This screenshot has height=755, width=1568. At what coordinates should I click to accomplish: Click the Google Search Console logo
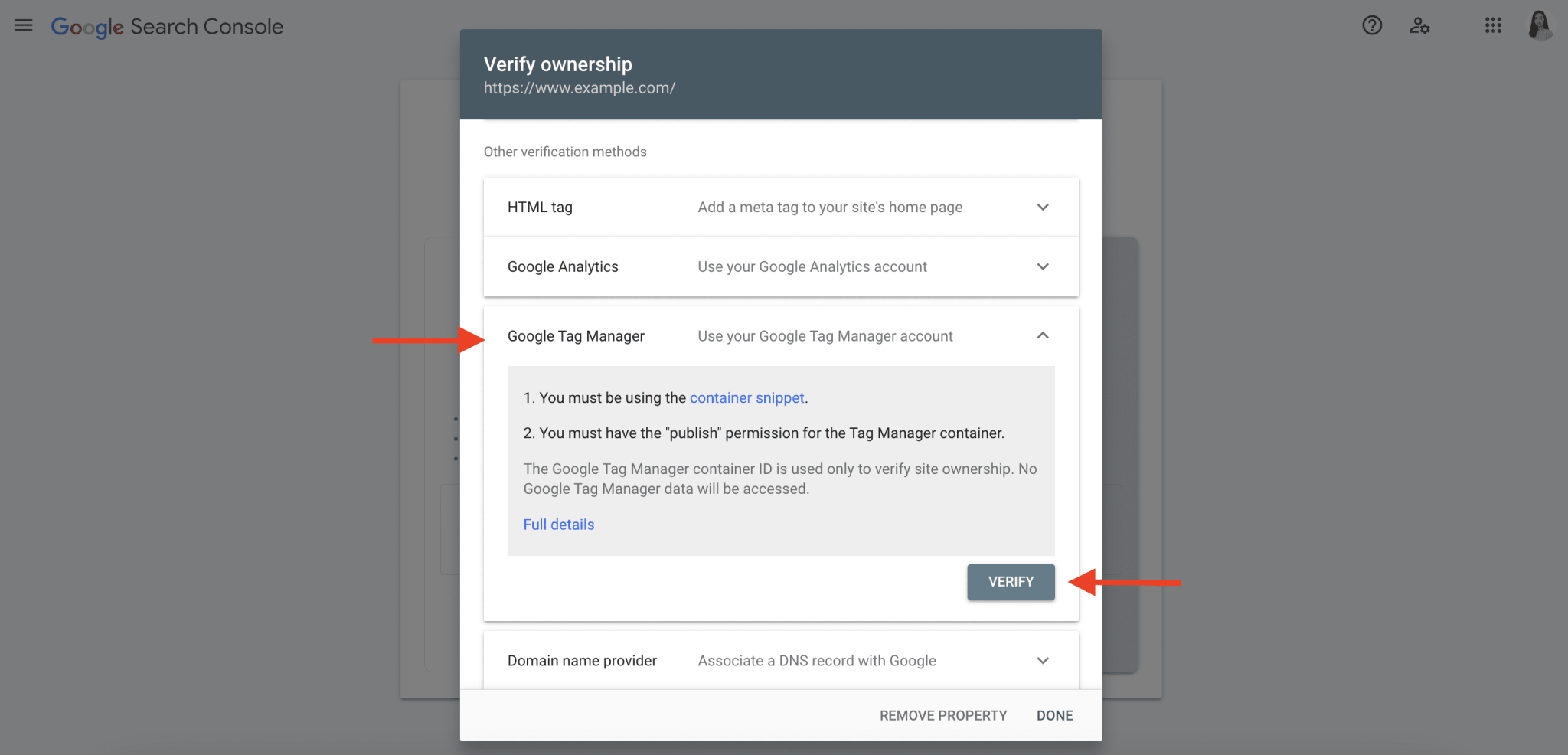pos(167,25)
